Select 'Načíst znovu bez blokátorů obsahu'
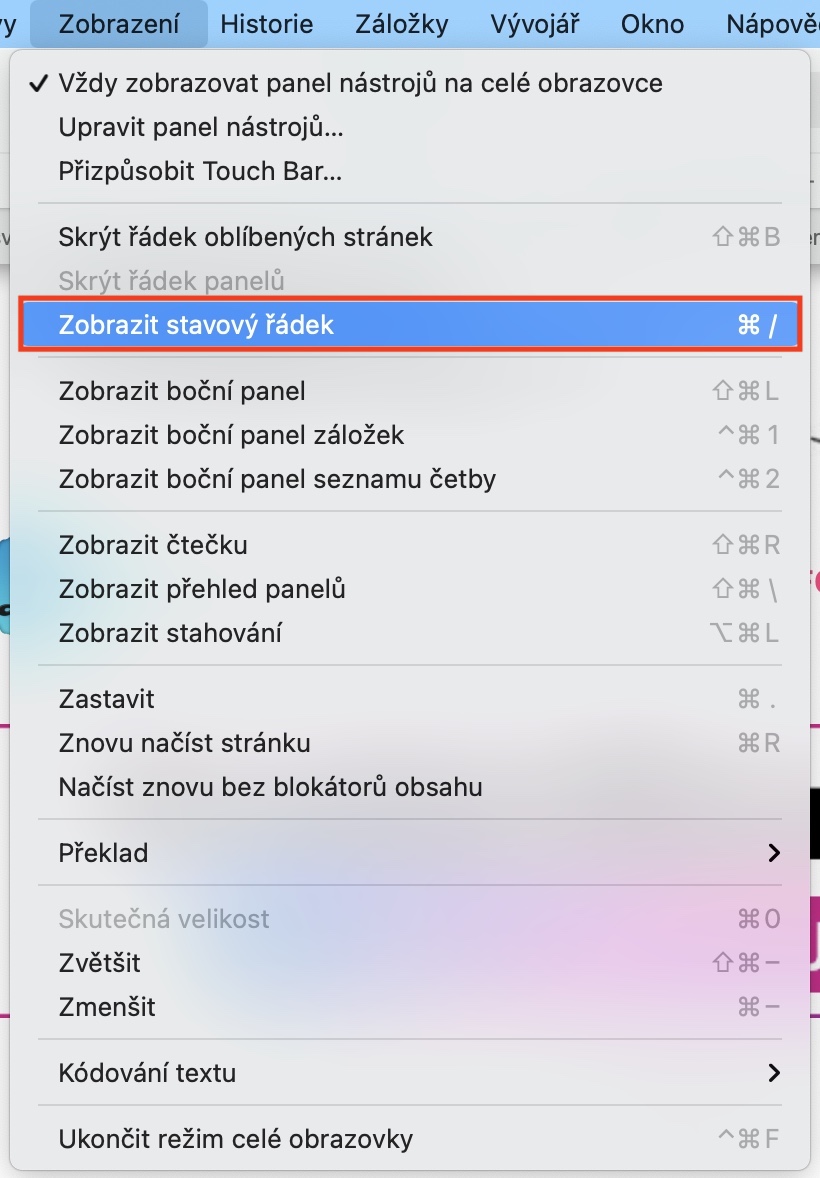This screenshot has width=820, height=1178. pyautogui.click(x=271, y=787)
